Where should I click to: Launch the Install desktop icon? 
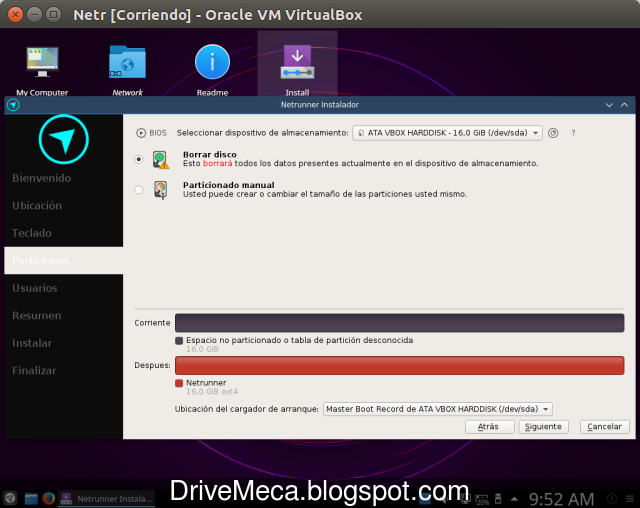click(297, 62)
